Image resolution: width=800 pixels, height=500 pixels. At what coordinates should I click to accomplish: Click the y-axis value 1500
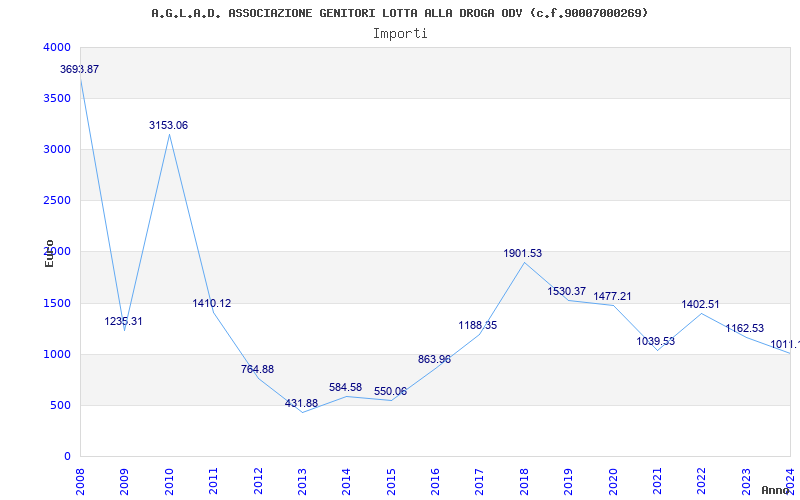(57, 303)
